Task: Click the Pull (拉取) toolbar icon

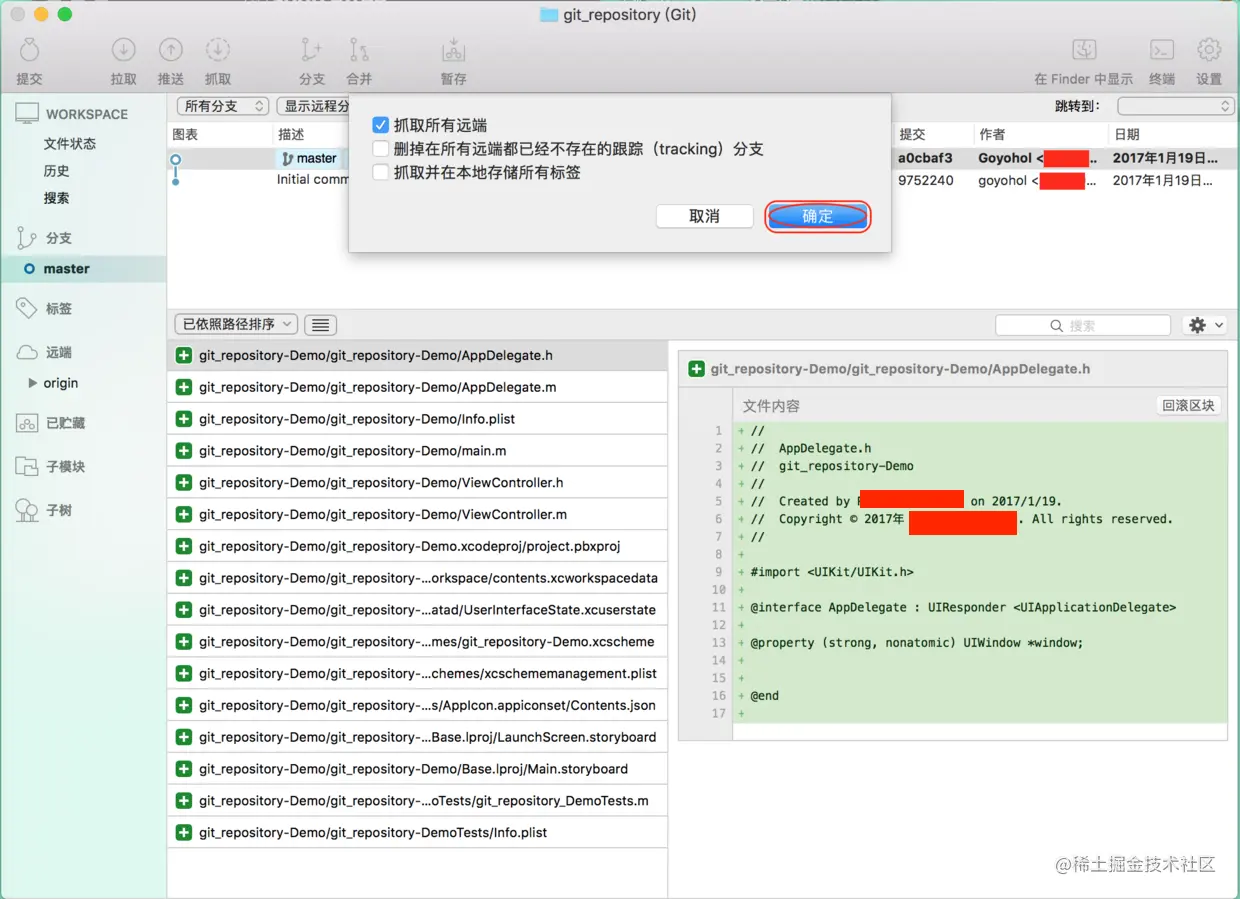Action: (x=124, y=49)
